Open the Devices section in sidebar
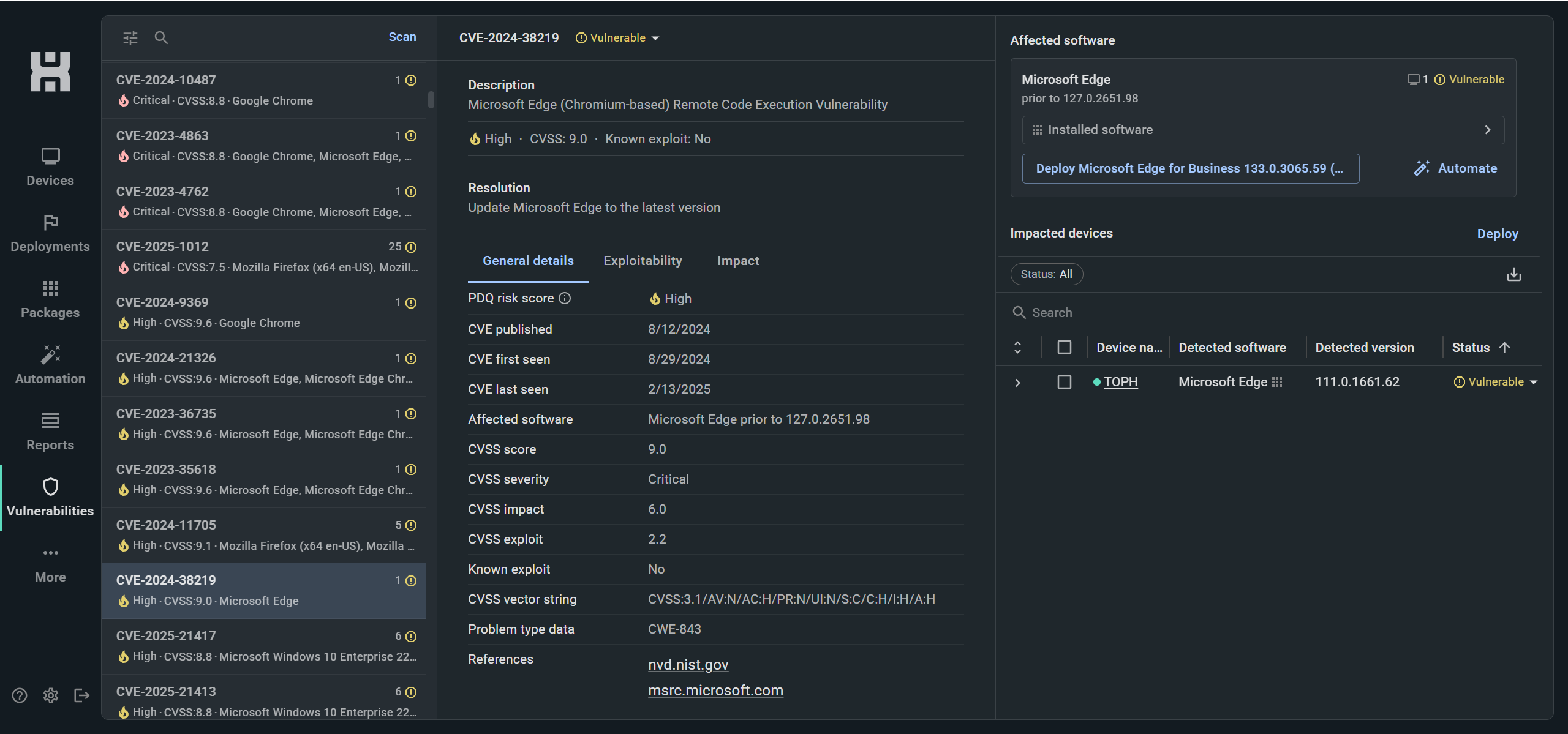This screenshot has height=734, width=1568. [x=50, y=167]
